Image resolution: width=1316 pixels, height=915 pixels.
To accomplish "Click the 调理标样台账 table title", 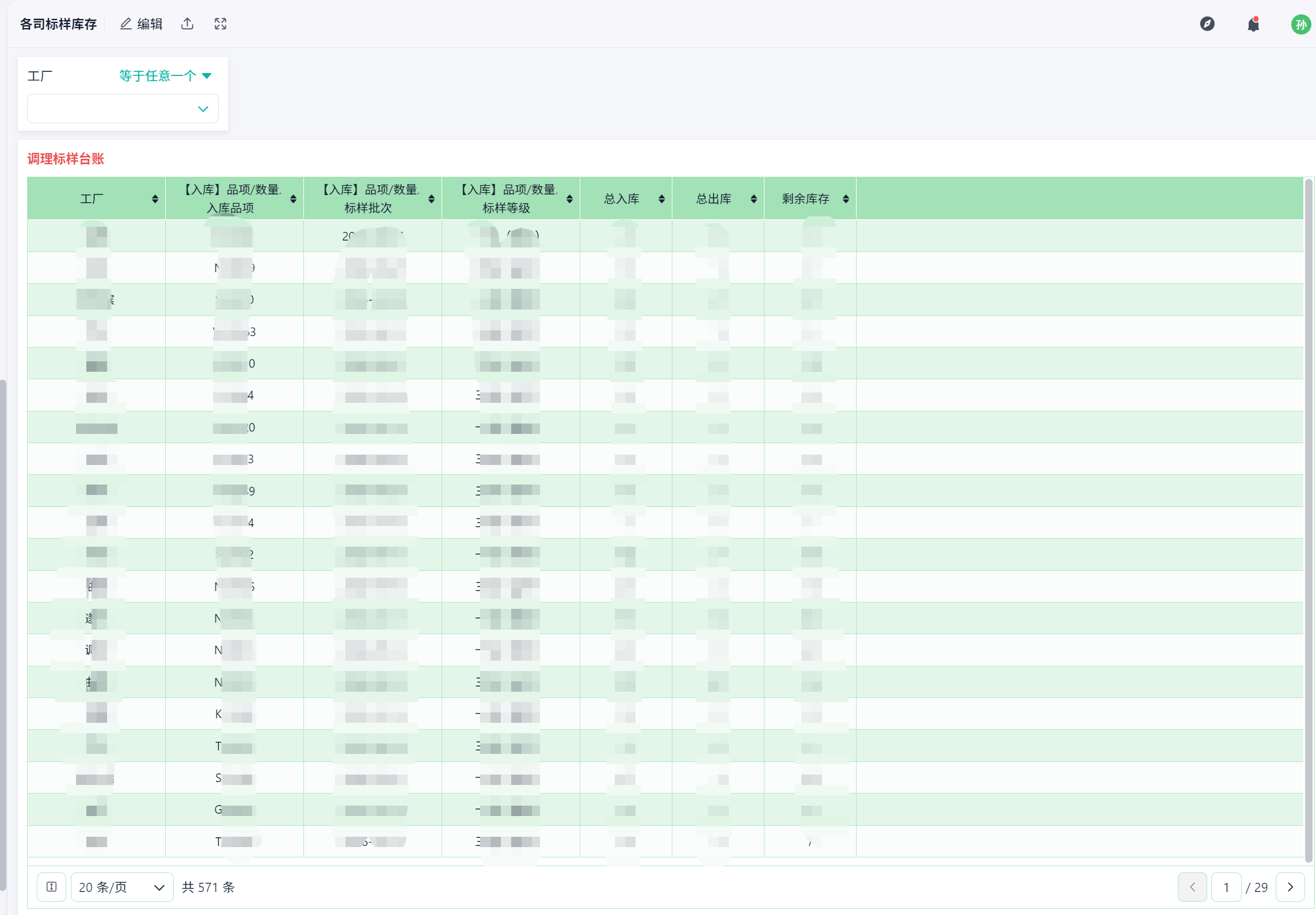I will pyautogui.click(x=66, y=159).
